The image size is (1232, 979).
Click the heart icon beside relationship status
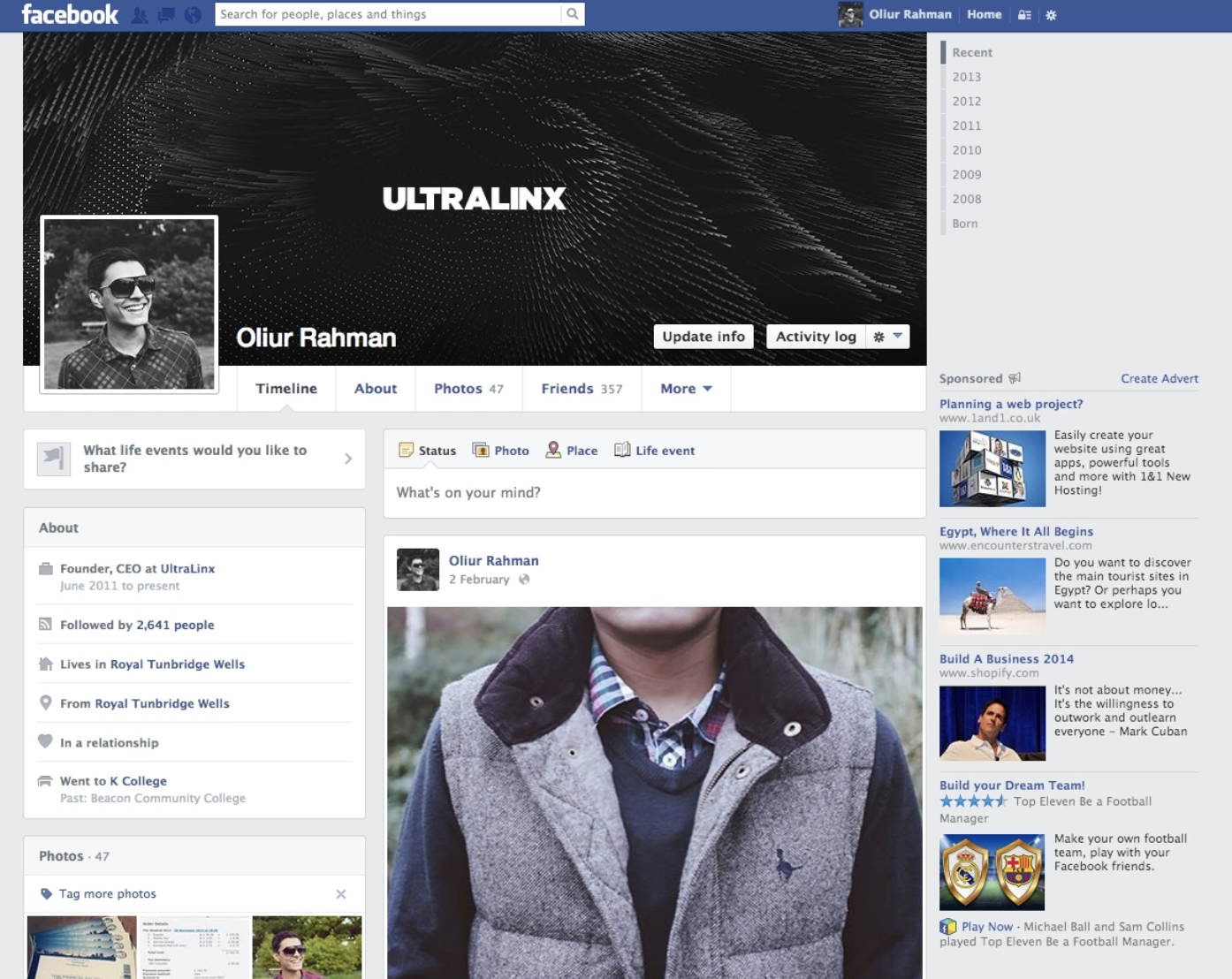pyautogui.click(x=46, y=741)
